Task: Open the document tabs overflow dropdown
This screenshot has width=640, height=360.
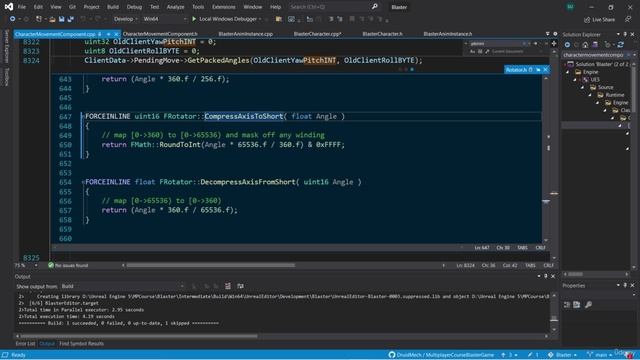Action: point(547,34)
